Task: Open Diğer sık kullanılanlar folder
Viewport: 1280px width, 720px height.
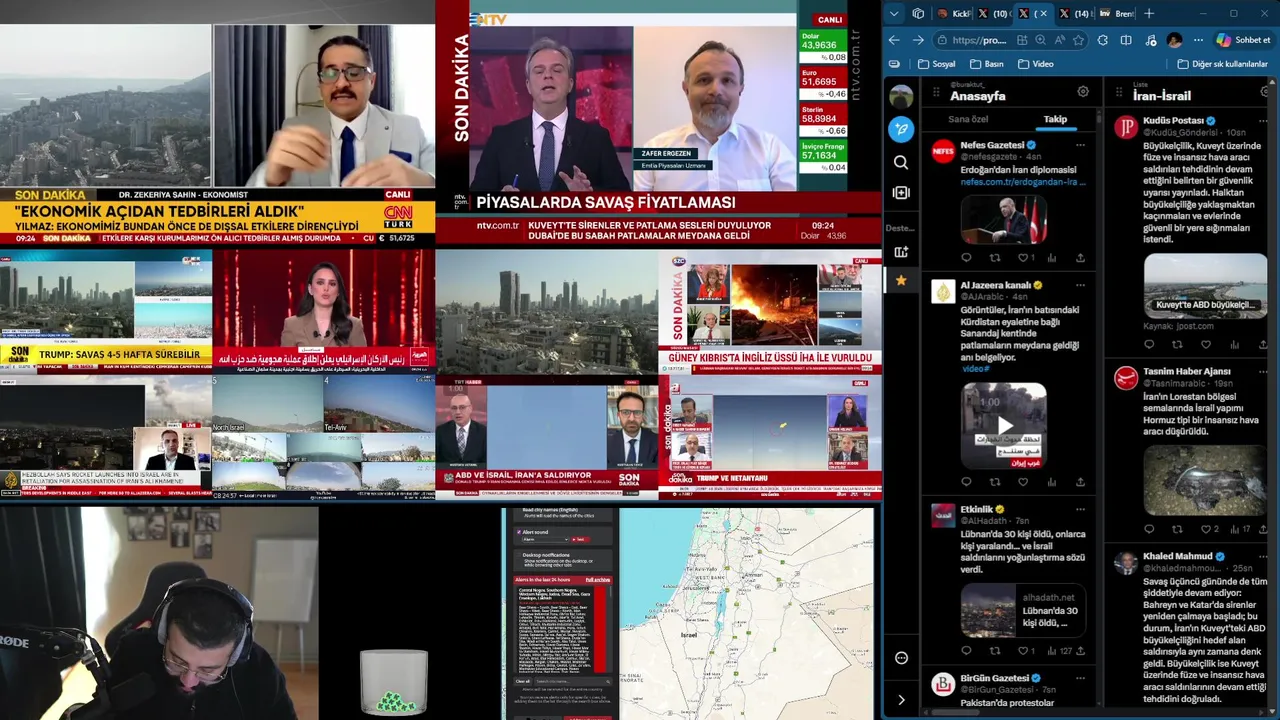Action: tap(1223, 64)
